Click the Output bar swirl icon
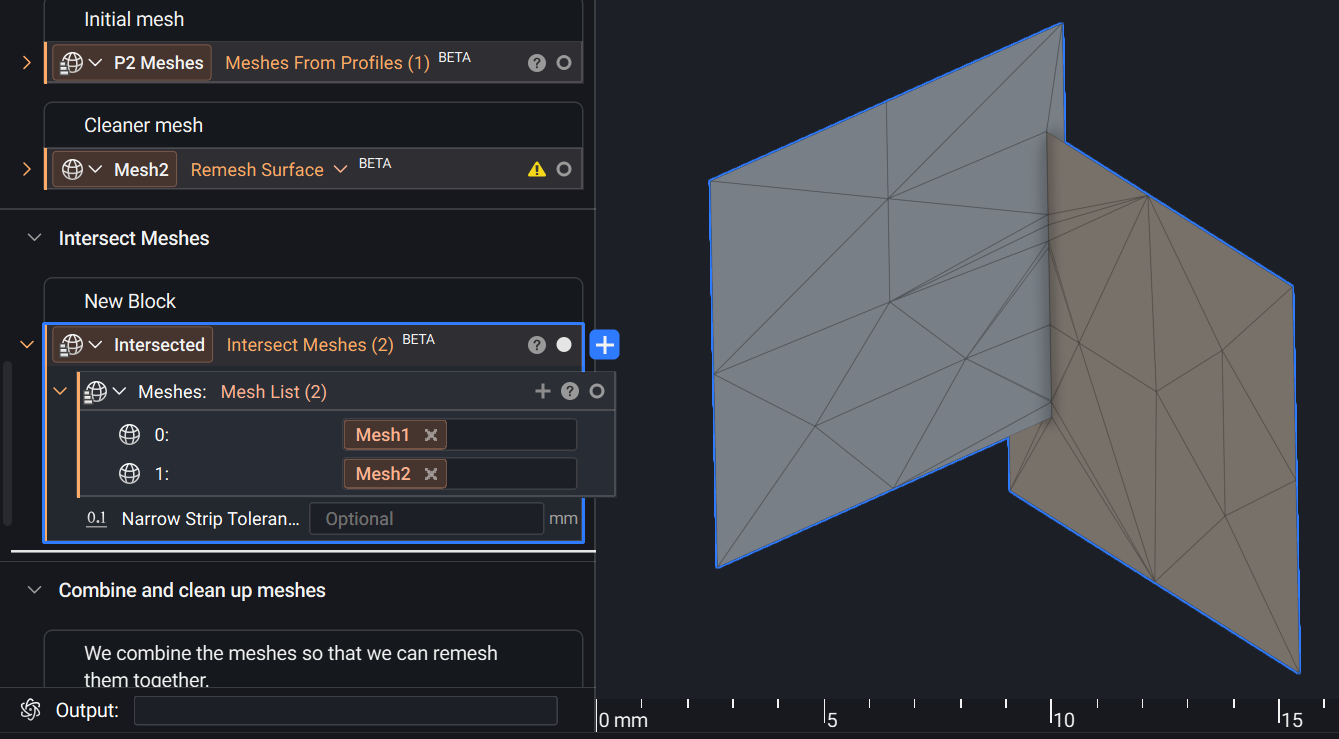This screenshot has width=1339, height=739. coord(30,710)
